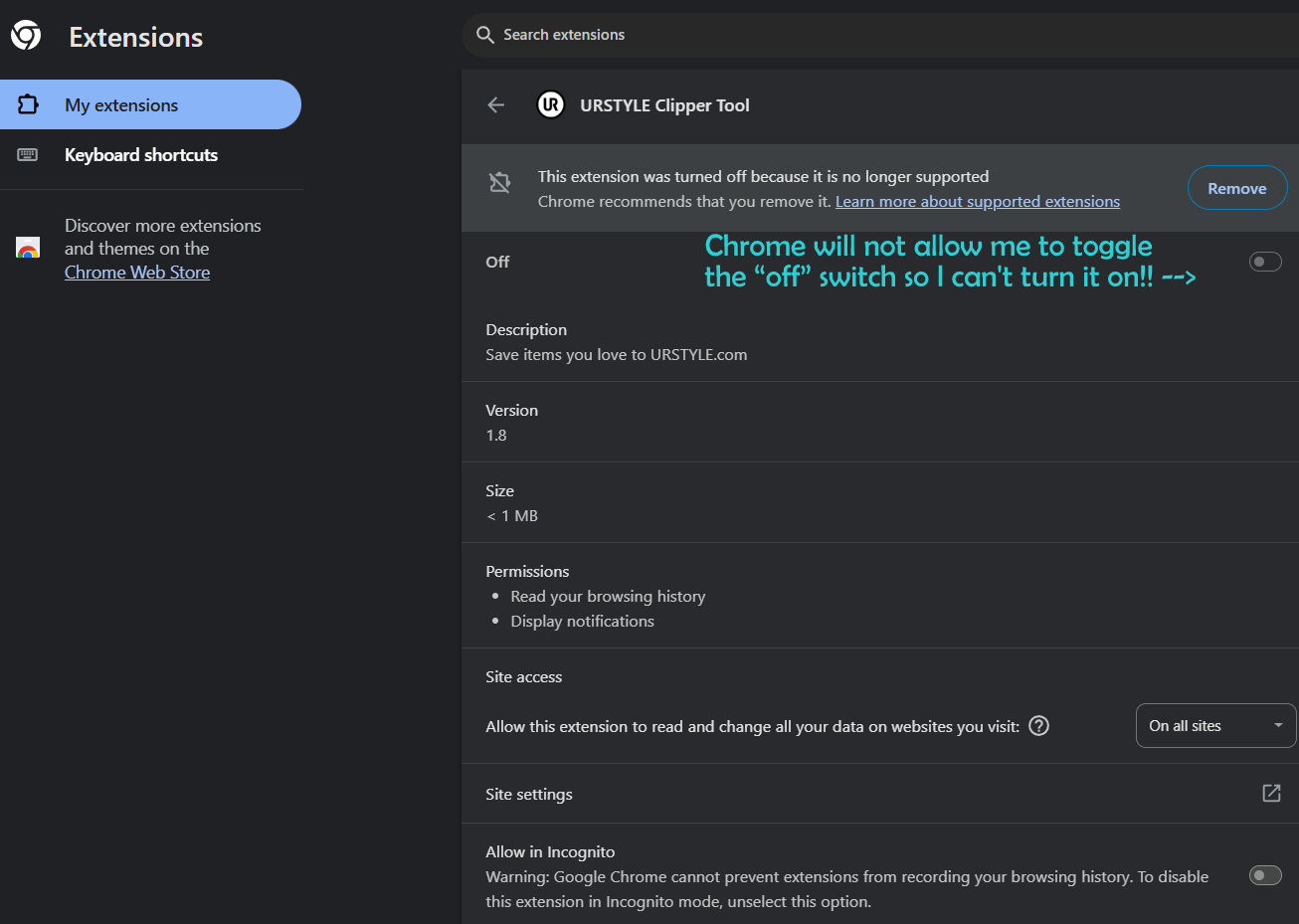
Task: Click the URSTYLE Clipper Tool logo icon
Action: [550, 104]
